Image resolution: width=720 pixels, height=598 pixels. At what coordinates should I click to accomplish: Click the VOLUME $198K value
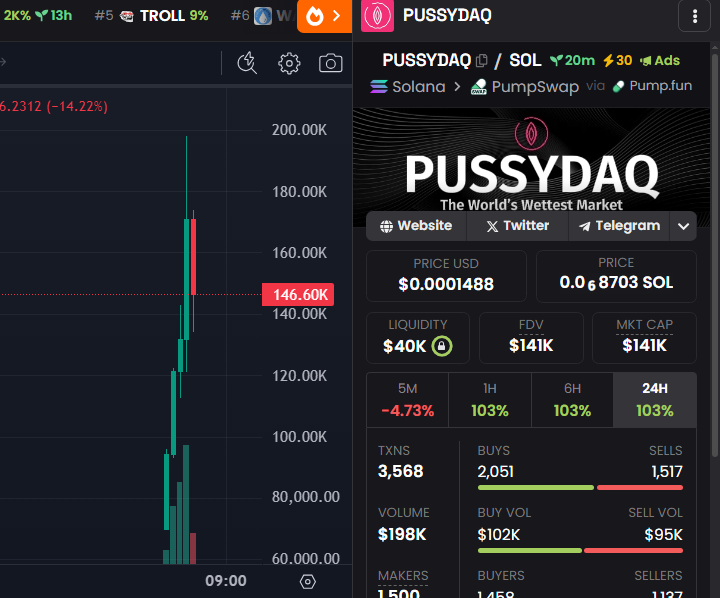(x=402, y=534)
